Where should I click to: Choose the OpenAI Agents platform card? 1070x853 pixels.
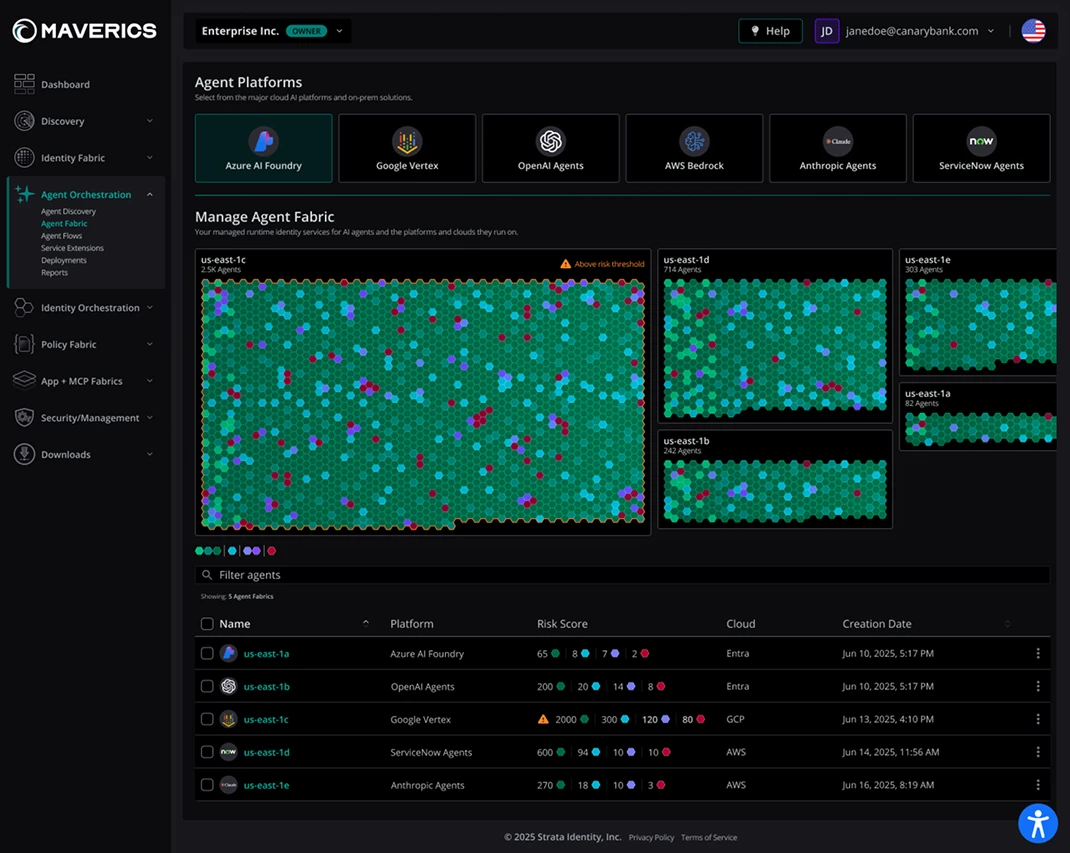coord(551,148)
